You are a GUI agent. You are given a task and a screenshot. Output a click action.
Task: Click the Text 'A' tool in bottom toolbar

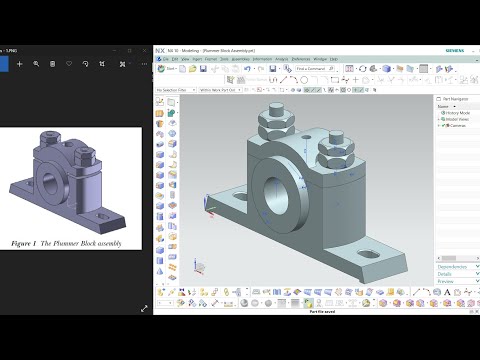[447, 292]
